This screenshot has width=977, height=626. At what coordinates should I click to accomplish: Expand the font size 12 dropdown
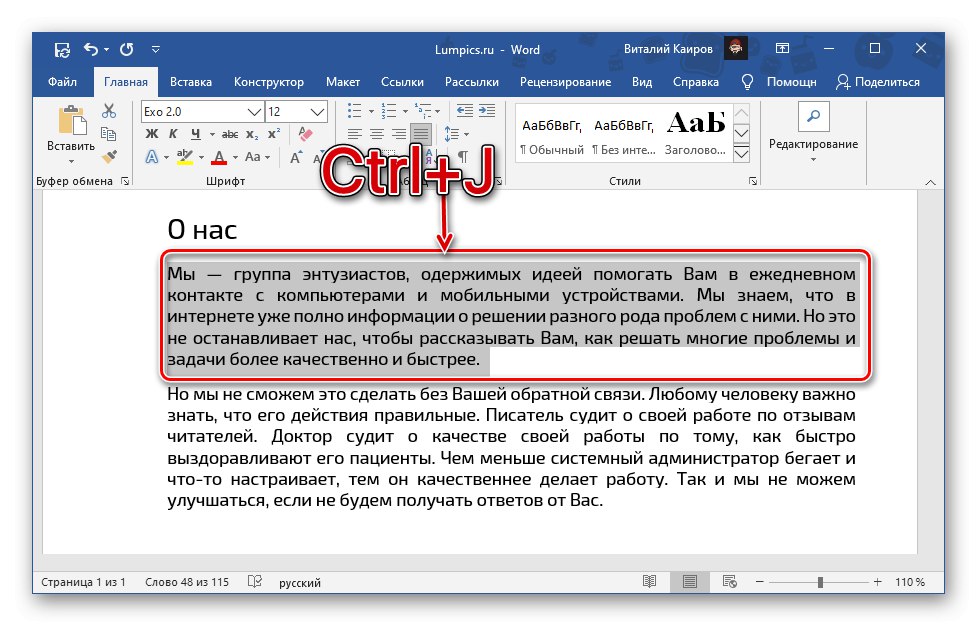coord(314,111)
